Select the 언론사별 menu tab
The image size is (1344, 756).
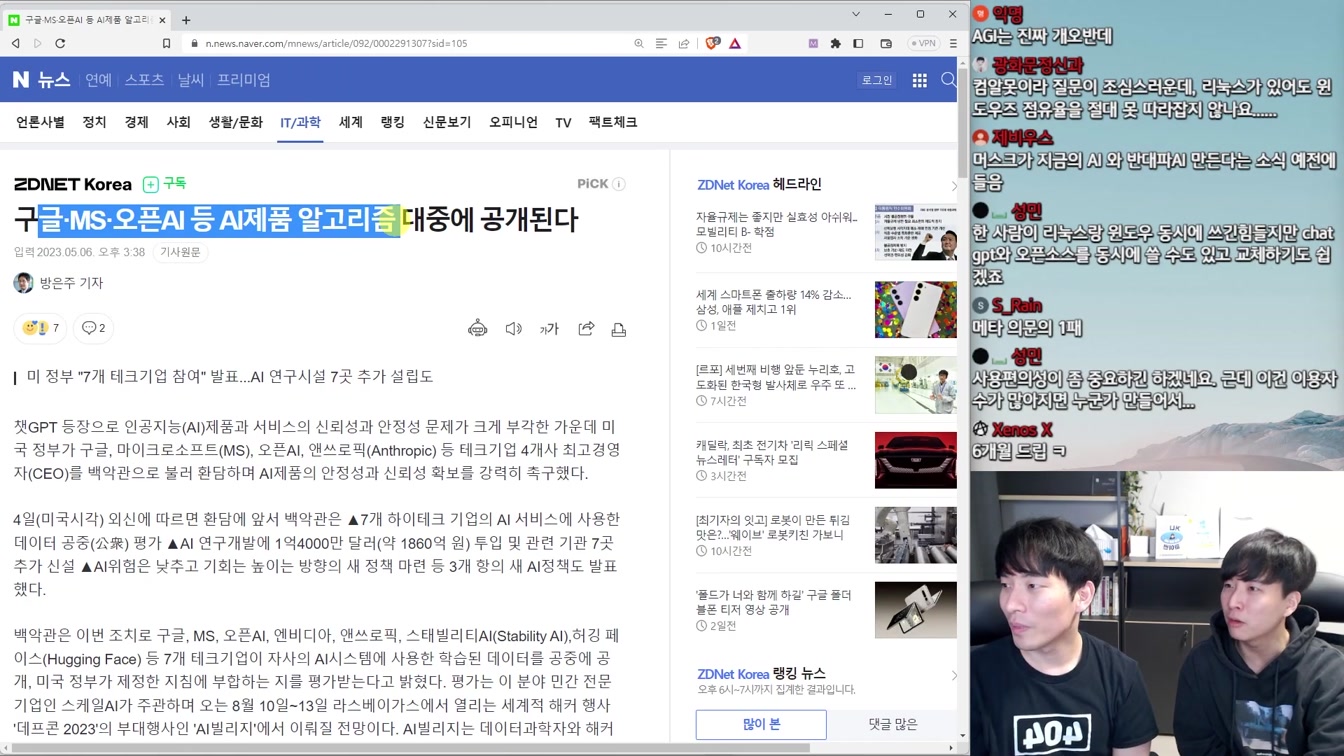click(x=40, y=122)
